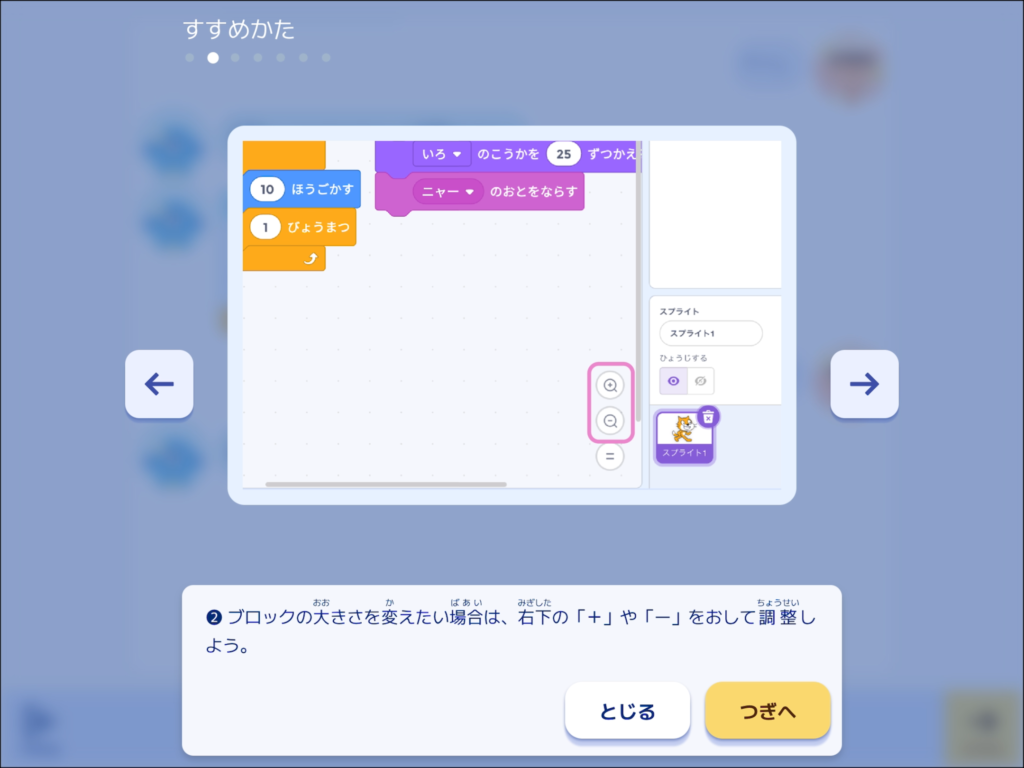This screenshot has height=768, width=1024.
Task: Click the zoom-out magnifier icon
Action: (x=610, y=421)
